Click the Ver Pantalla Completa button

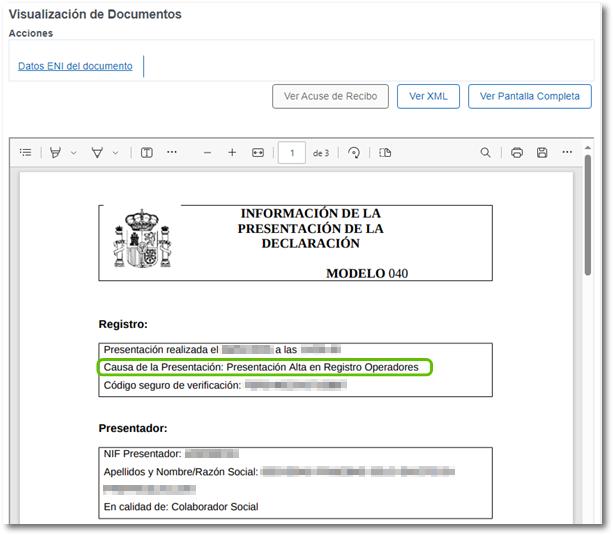click(530, 96)
